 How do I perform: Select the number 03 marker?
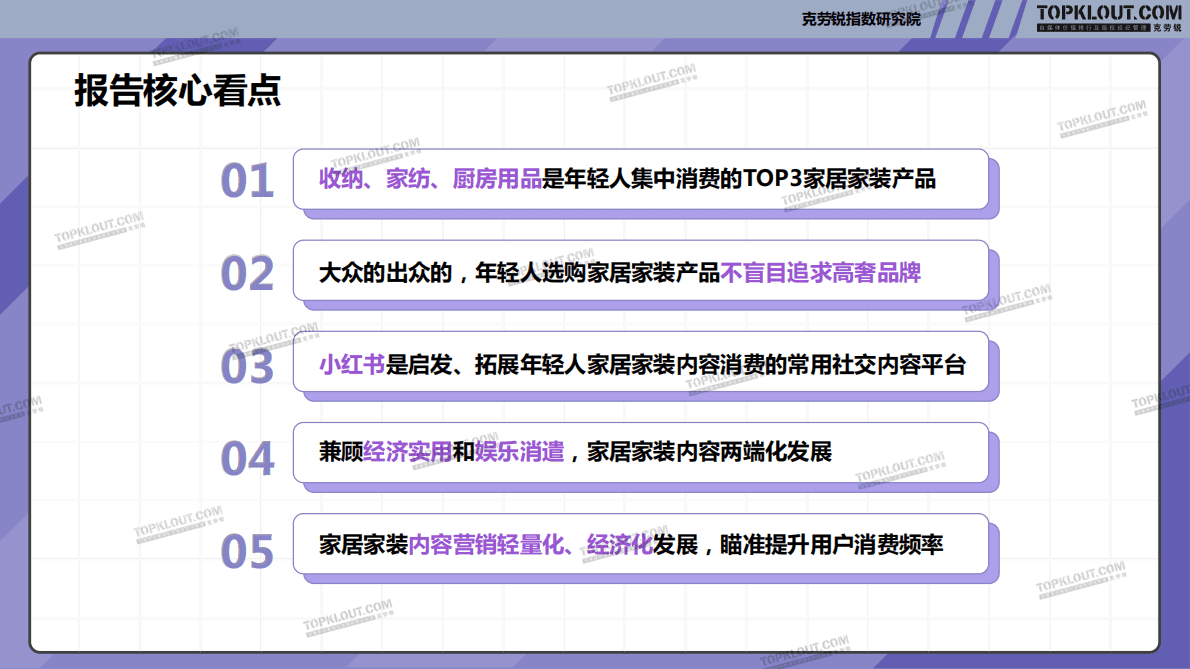tap(247, 366)
